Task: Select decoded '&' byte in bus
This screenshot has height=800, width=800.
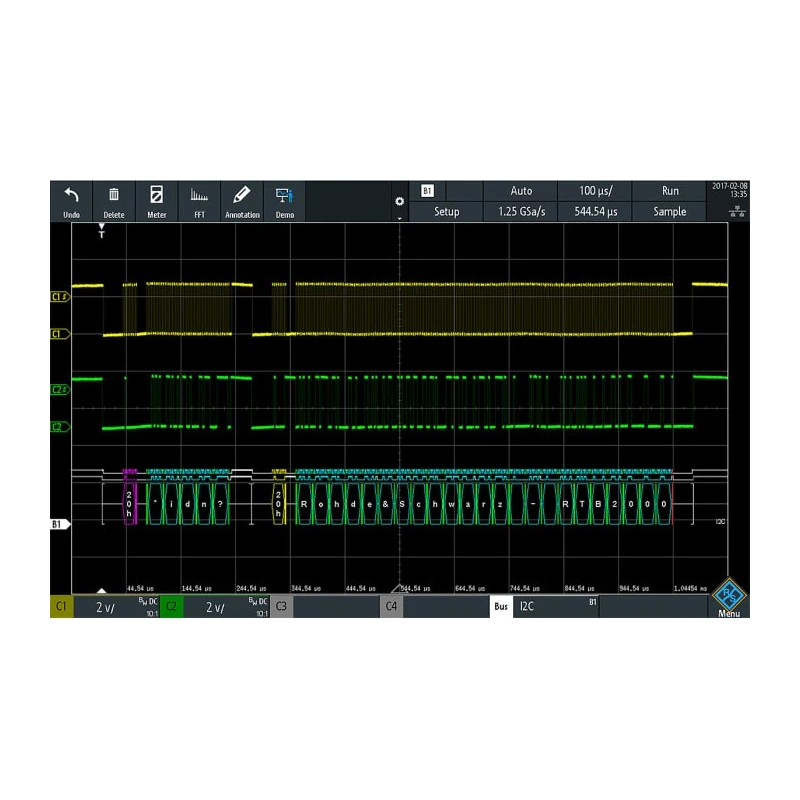Action: (x=385, y=504)
